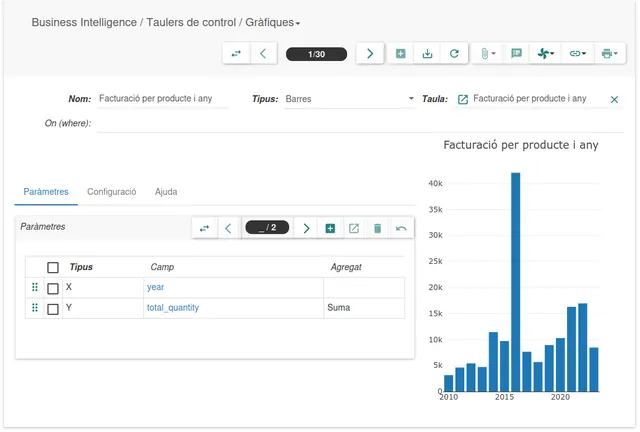The width and height of the screenshot is (640, 432).
Task: Delete selected parameter with trash icon
Action: coord(377,228)
